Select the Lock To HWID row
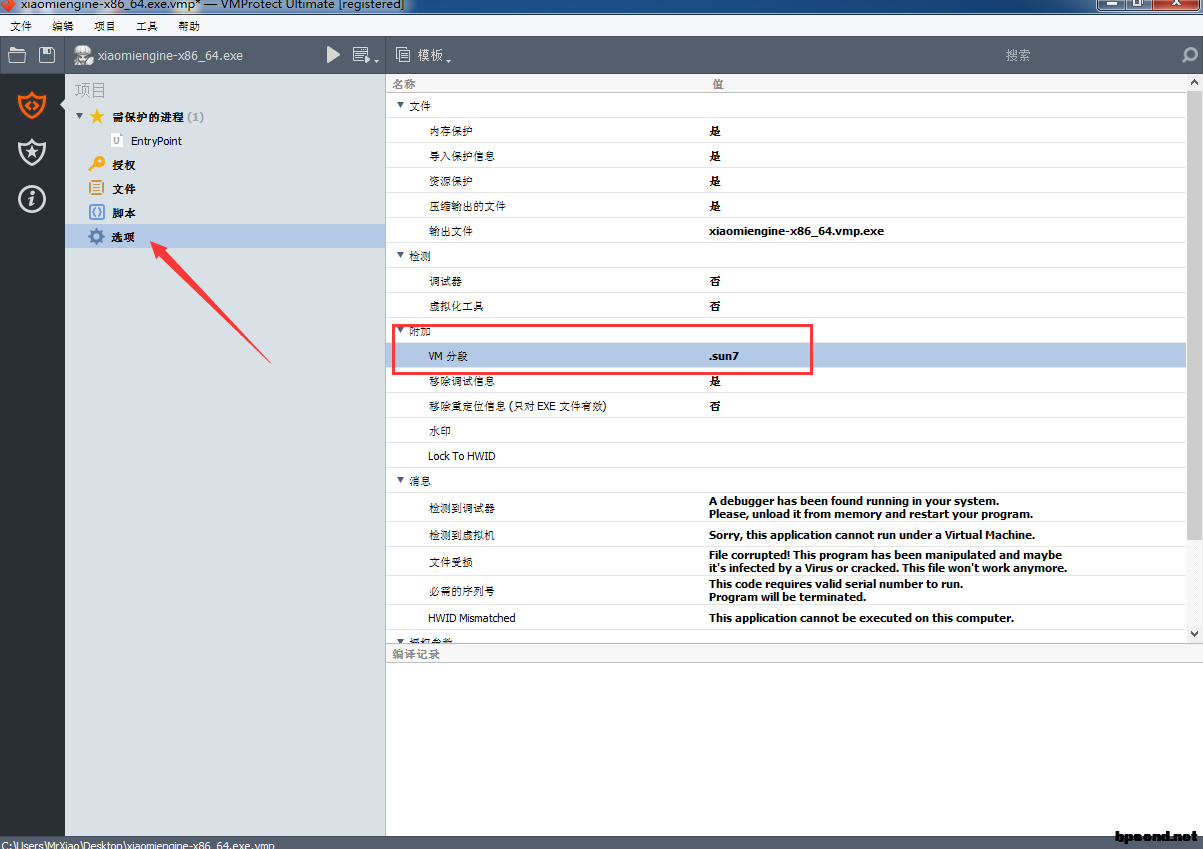 [786, 456]
